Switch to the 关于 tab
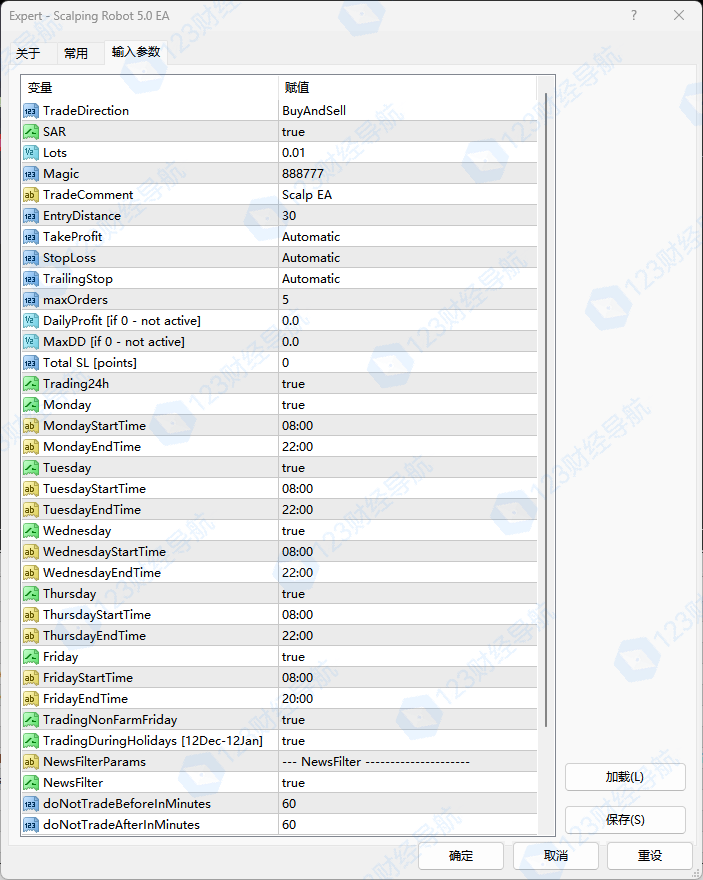Image resolution: width=703 pixels, height=880 pixels. (28, 53)
